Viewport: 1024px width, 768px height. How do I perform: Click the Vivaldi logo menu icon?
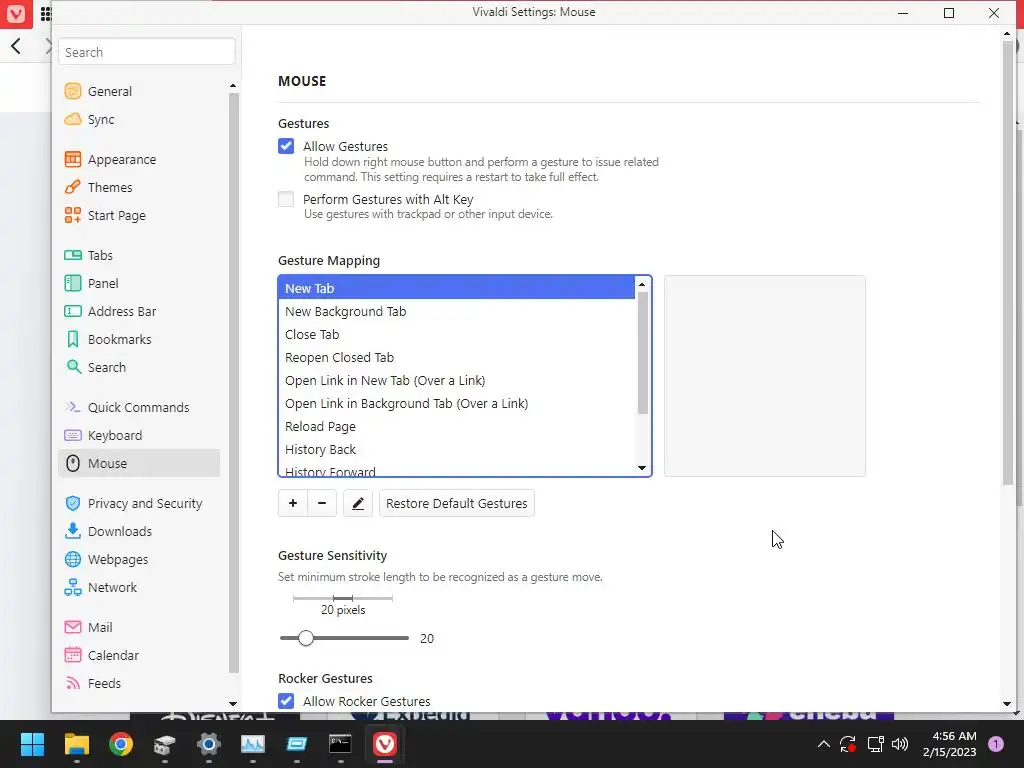[16, 14]
